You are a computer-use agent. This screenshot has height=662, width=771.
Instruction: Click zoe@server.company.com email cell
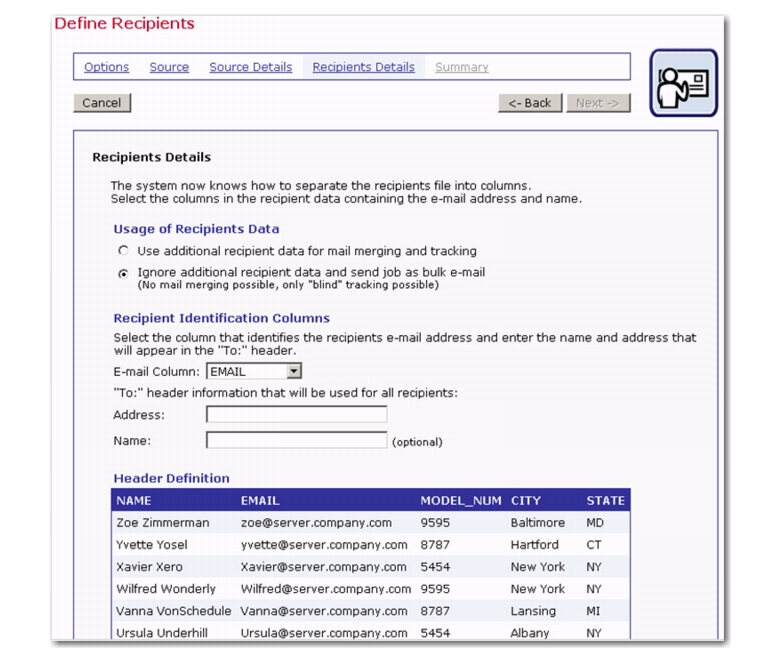click(x=316, y=523)
